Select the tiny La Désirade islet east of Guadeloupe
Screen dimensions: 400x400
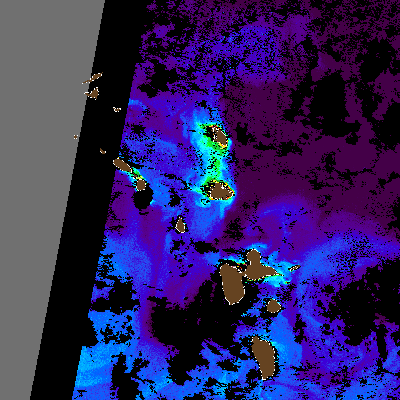(x=295, y=267)
